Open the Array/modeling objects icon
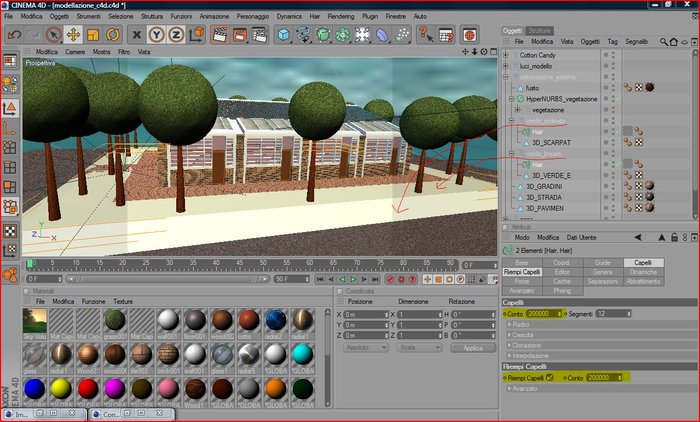Screen dimensions: 700x422 (342, 35)
